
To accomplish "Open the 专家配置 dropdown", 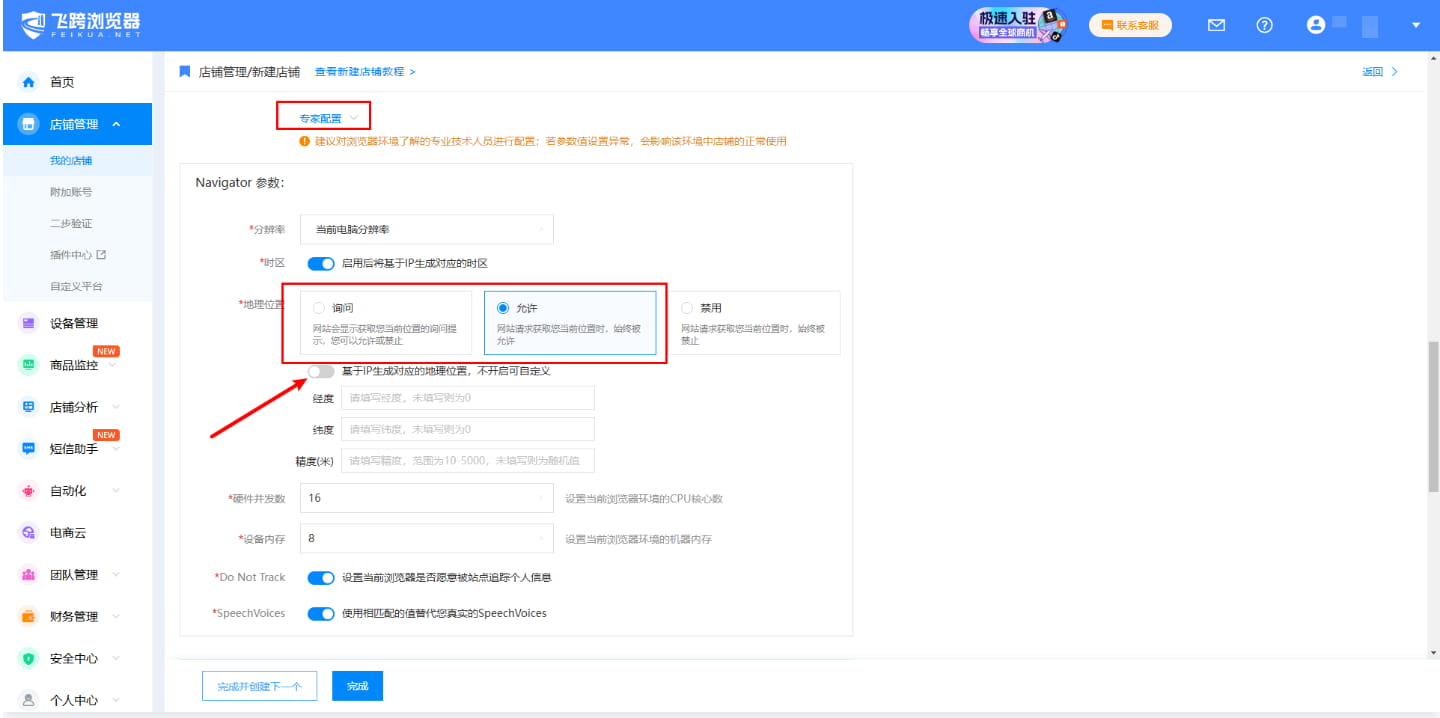I will (x=324, y=116).
